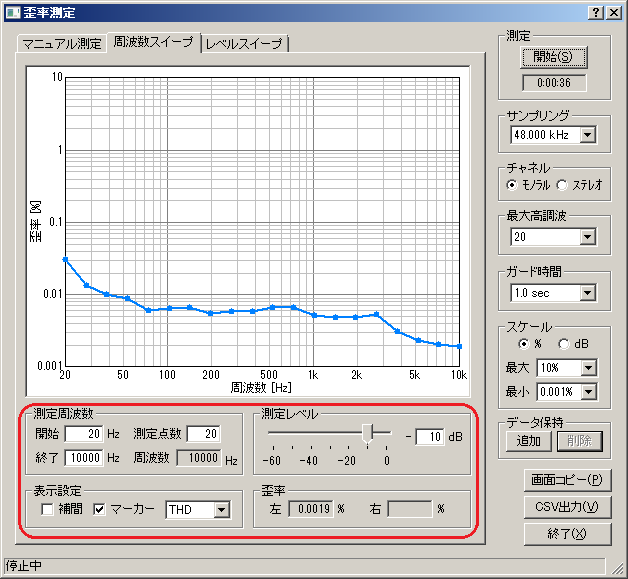Click the 停止中 status bar text
The image size is (628, 579).
click(x=24, y=566)
